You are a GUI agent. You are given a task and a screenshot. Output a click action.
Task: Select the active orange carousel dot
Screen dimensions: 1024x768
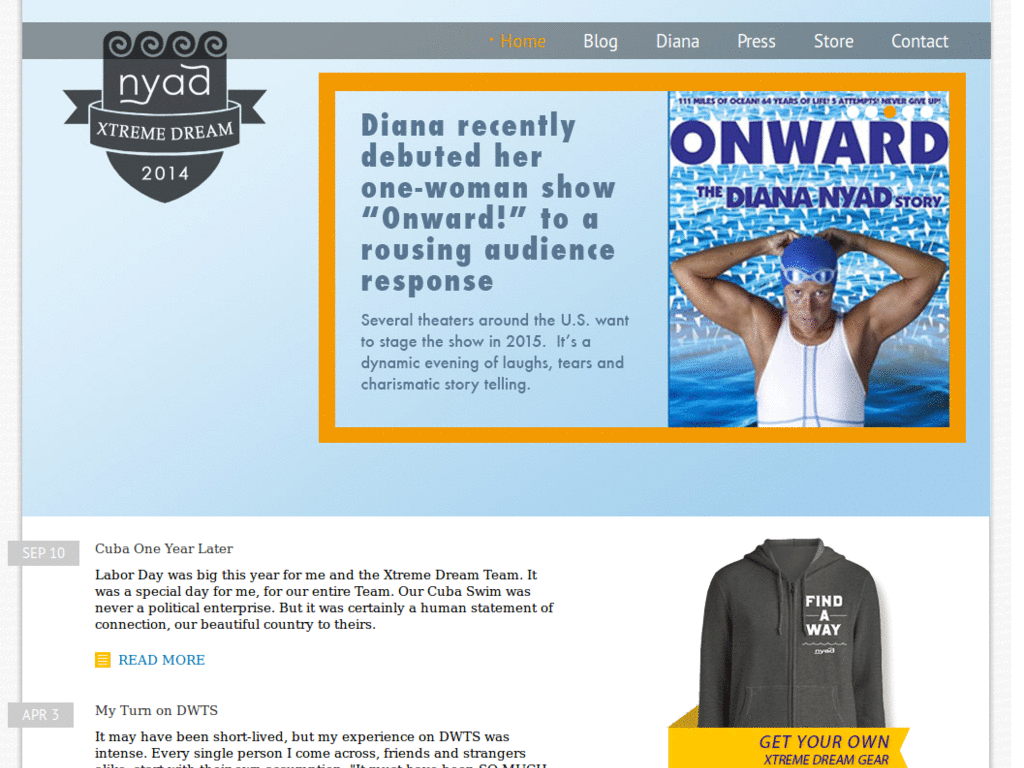(889, 112)
